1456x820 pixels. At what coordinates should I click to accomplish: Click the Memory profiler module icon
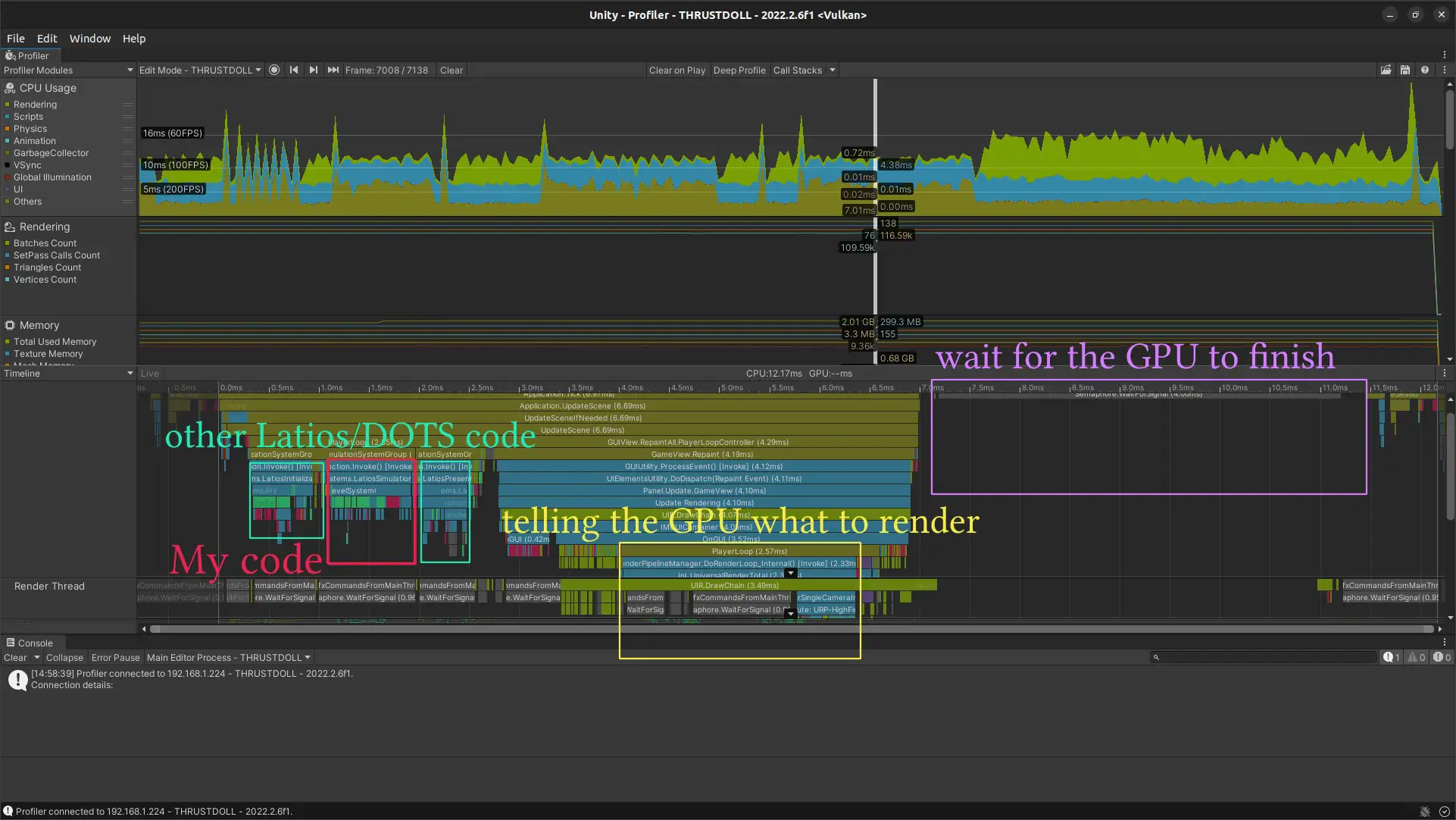[x=10, y=324]
